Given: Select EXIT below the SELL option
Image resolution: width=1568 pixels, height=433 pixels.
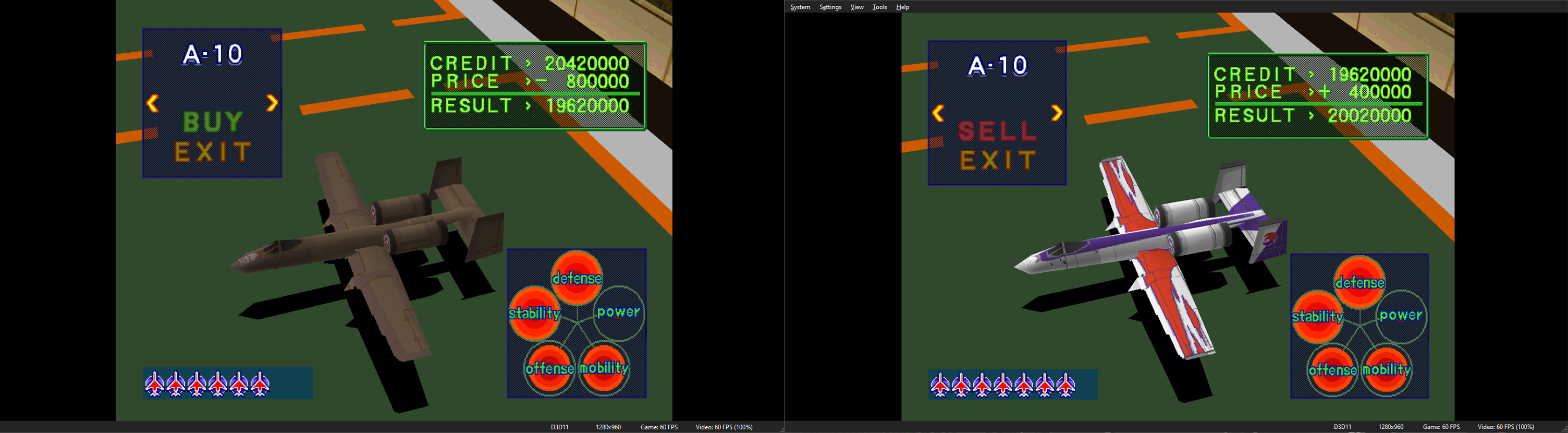Looking at the screenshot, I should 998,160.
